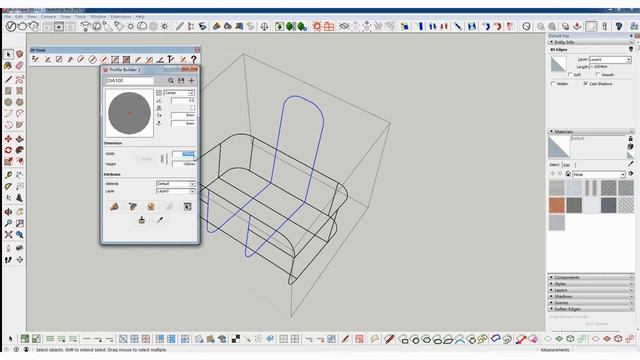Open the Metal materials collection dropdown
The image size is (640, 360).
pos(599,174)
